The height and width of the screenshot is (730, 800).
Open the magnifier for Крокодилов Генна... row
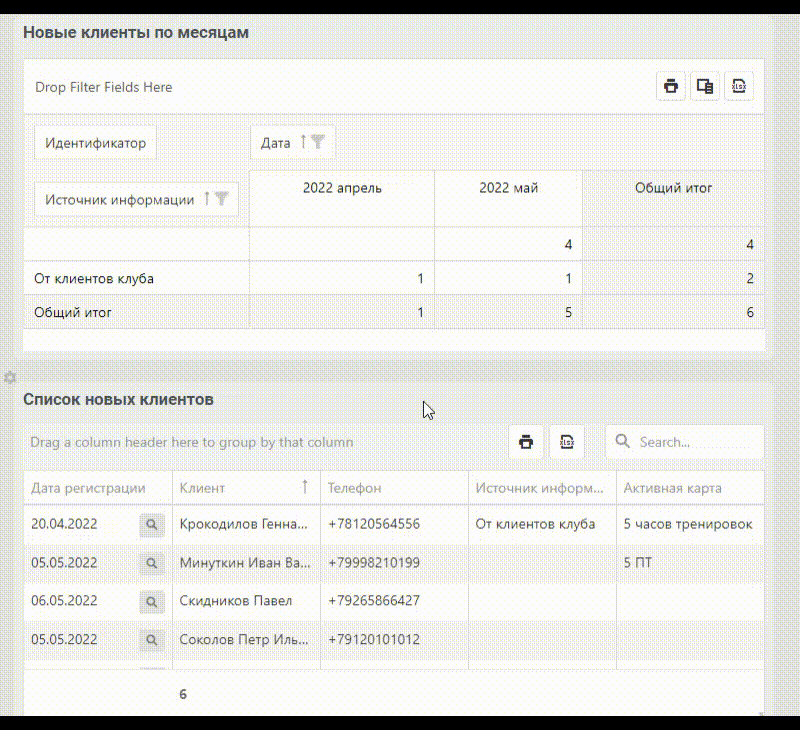pos(152,524)
